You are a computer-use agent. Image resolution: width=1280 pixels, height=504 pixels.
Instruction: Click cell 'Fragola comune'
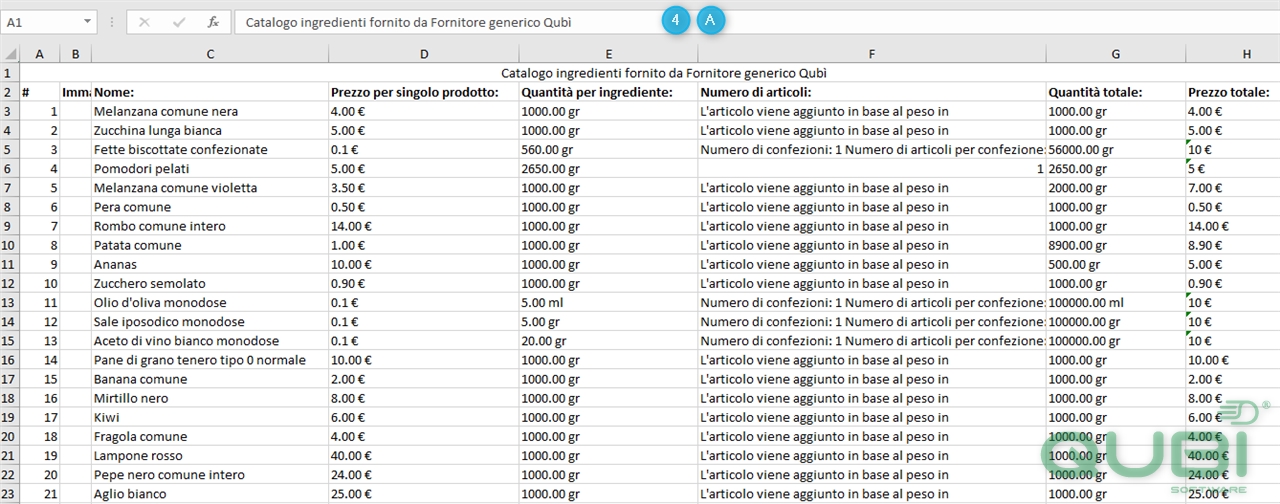click(210, 437)
